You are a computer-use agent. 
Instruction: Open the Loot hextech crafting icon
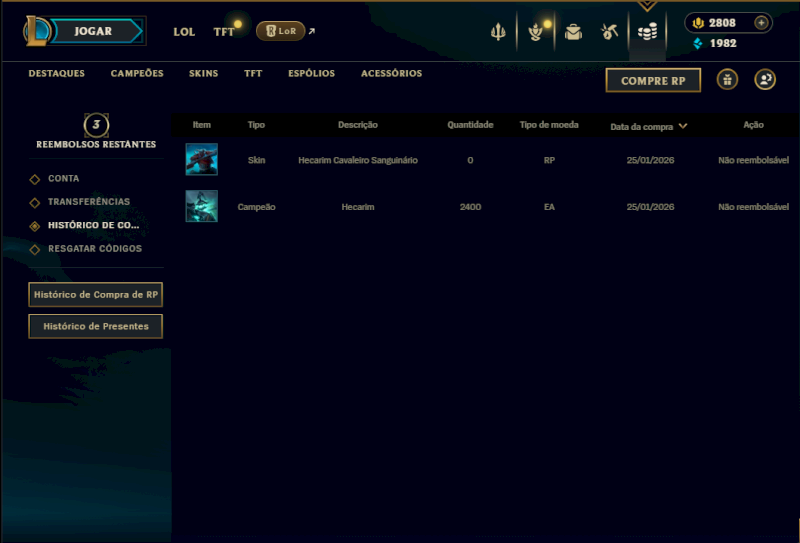[x=610, y=32]
